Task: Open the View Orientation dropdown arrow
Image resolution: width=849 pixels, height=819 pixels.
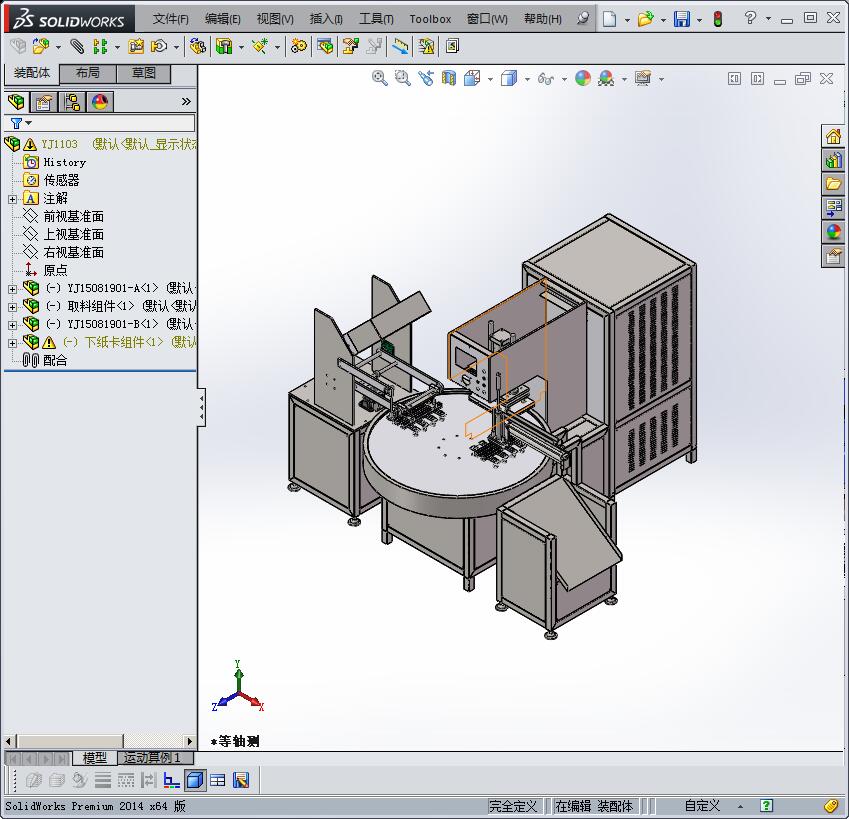Action: (491, 80)
